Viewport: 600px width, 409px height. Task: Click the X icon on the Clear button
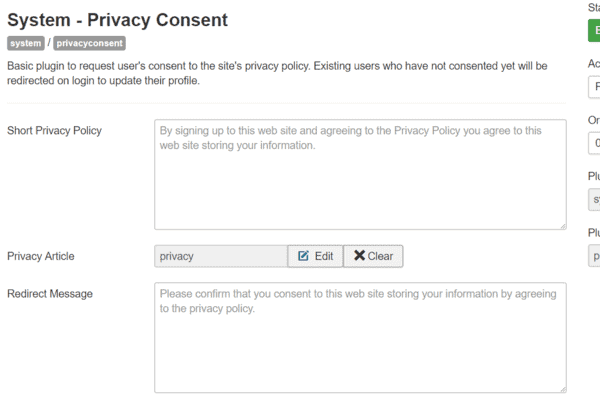pos(359,255)
